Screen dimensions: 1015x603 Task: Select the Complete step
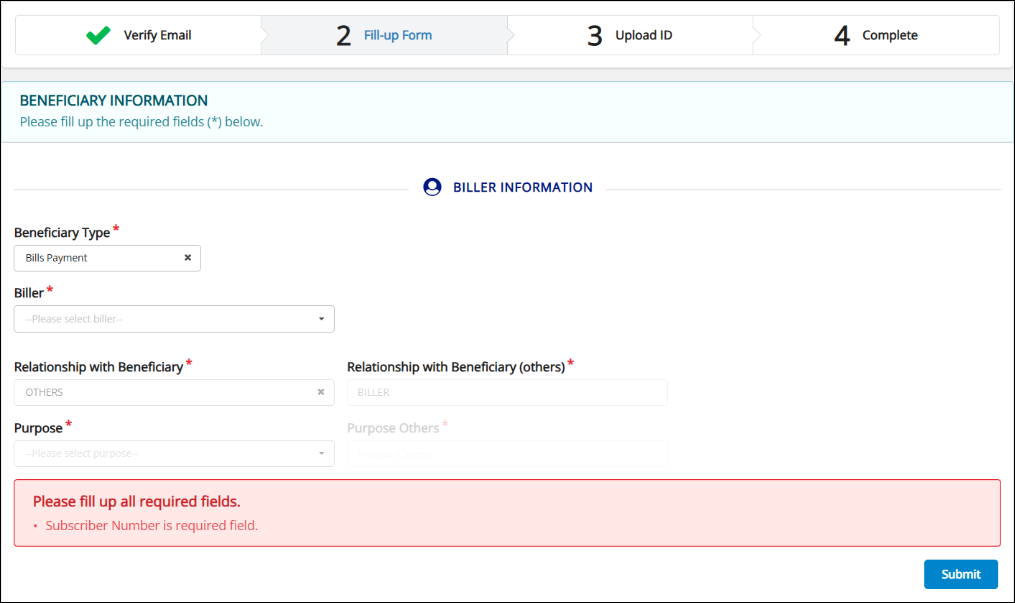[889, 35]
